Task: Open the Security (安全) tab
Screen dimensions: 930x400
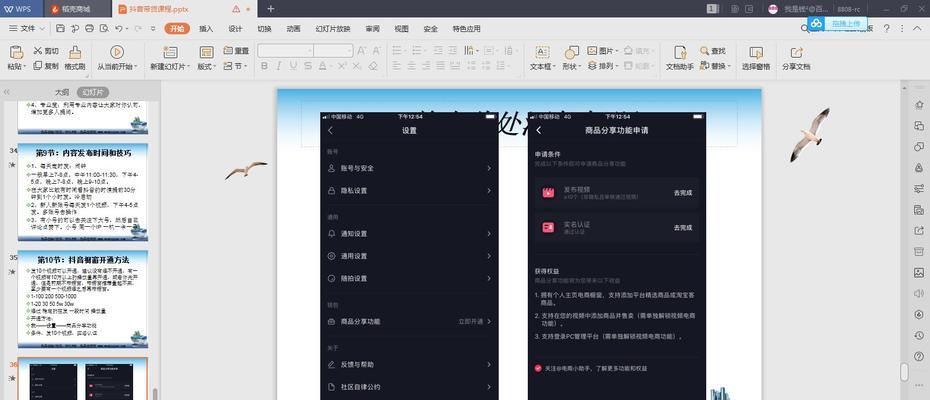Action: pos(431,28)
